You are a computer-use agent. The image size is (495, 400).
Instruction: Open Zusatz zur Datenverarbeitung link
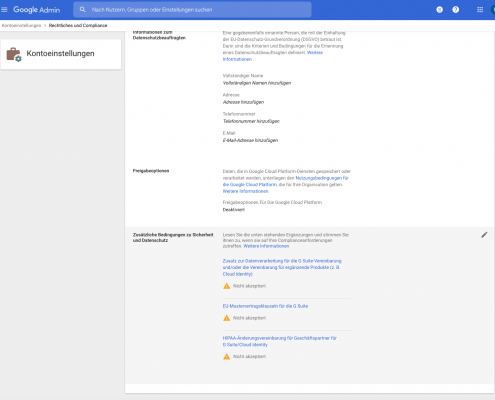coord(282,267)
